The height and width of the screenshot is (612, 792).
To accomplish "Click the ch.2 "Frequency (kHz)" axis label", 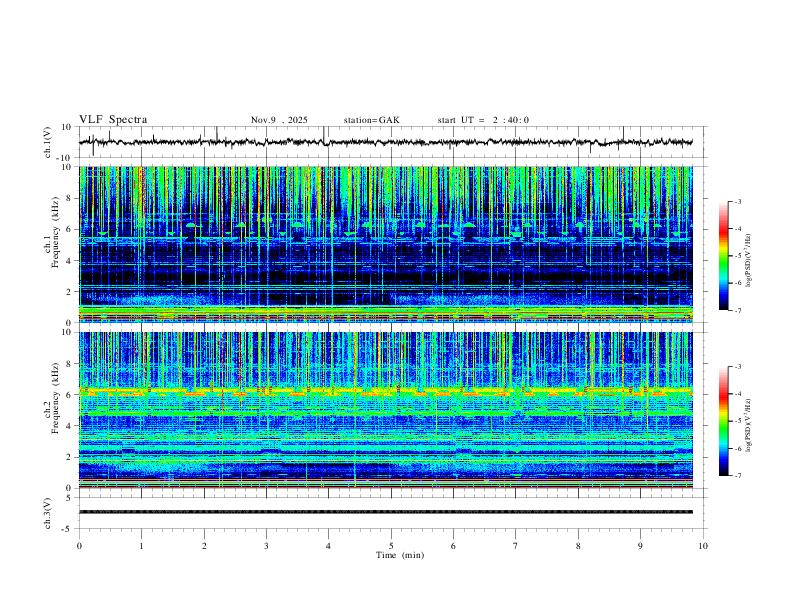I will pyautogui.click(x=55, y=397).
